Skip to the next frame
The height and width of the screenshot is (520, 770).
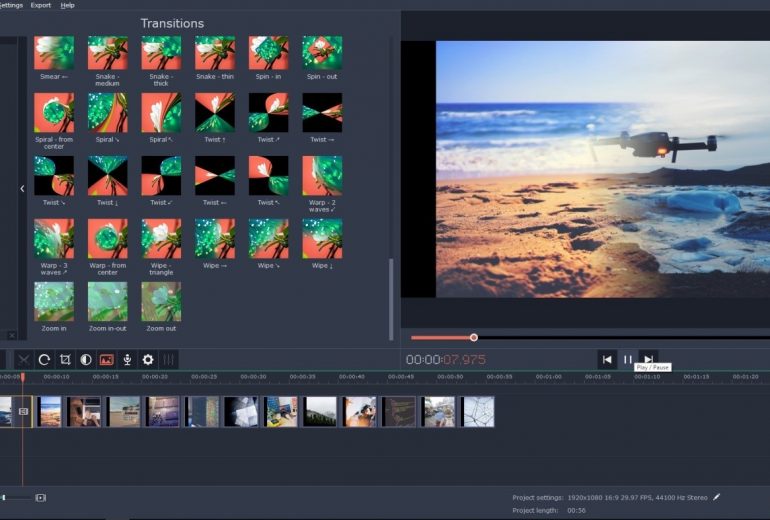coord(648,360)
